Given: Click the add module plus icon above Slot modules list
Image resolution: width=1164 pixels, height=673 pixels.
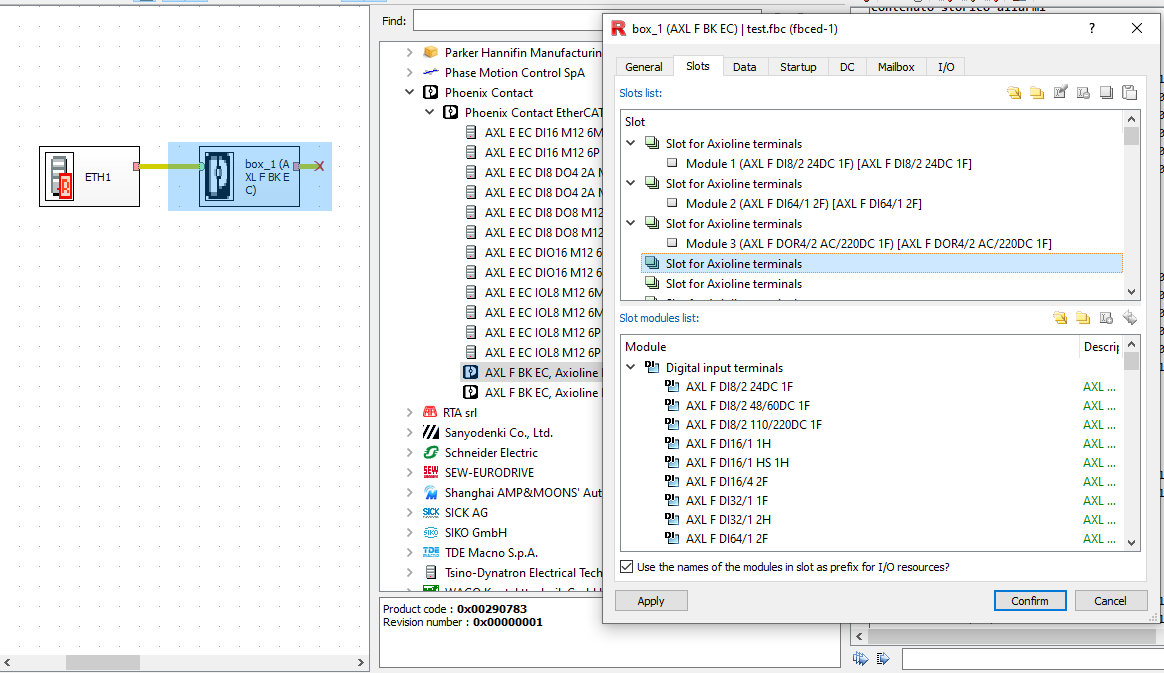Looking at the screenshot, I should coord(1106,318).
